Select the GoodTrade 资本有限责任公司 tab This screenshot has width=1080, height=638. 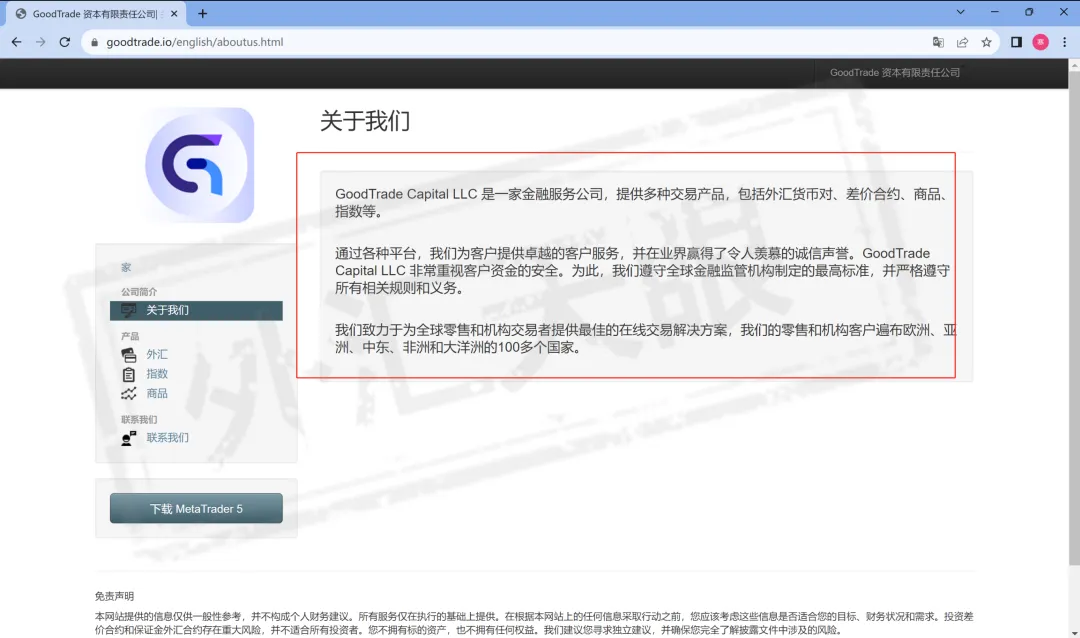coord(95,14)
